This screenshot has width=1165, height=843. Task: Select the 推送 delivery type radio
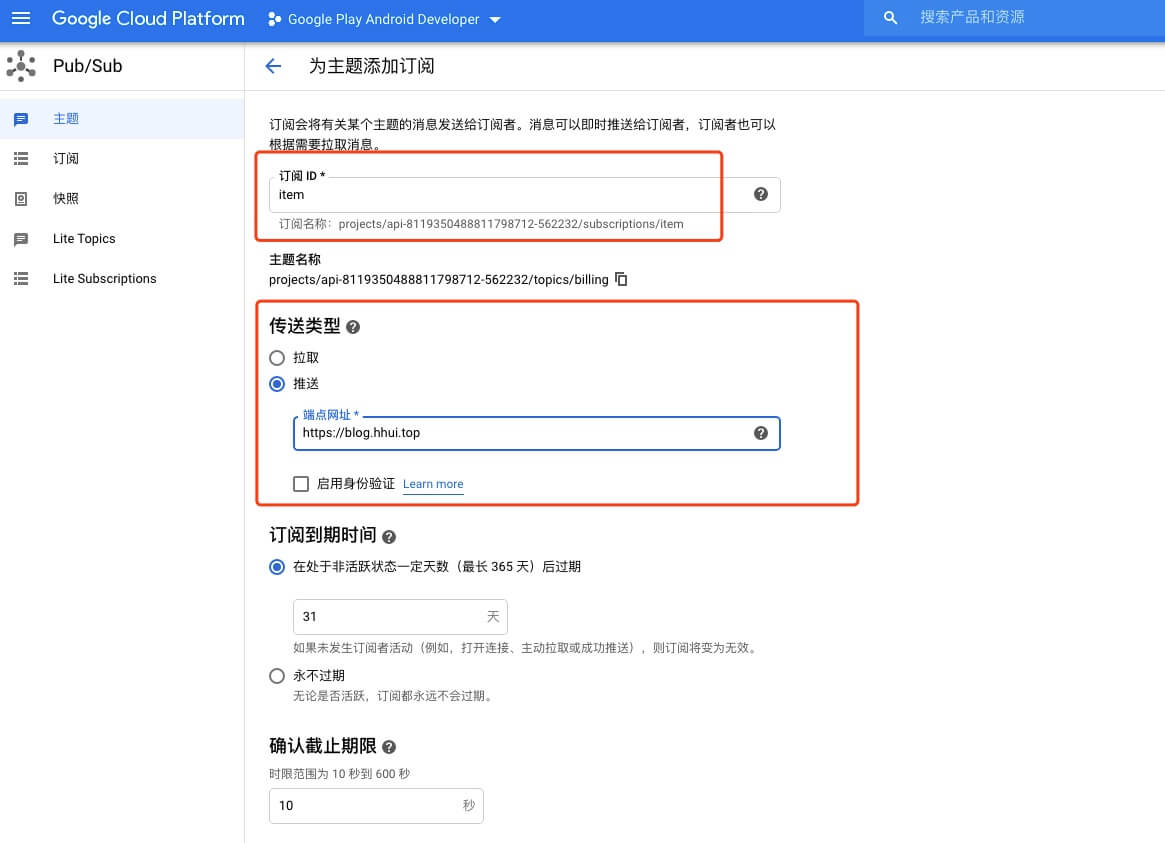coord(277,384)
